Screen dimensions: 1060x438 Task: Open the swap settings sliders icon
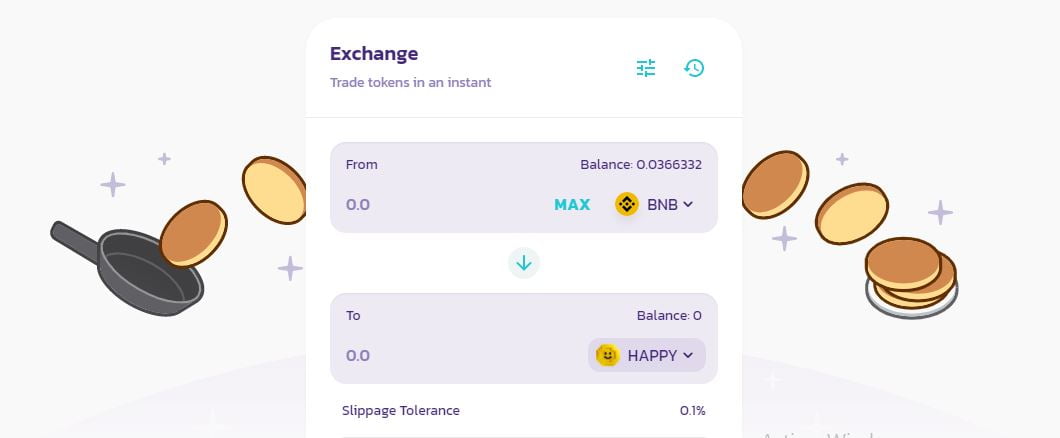point(646,68)
